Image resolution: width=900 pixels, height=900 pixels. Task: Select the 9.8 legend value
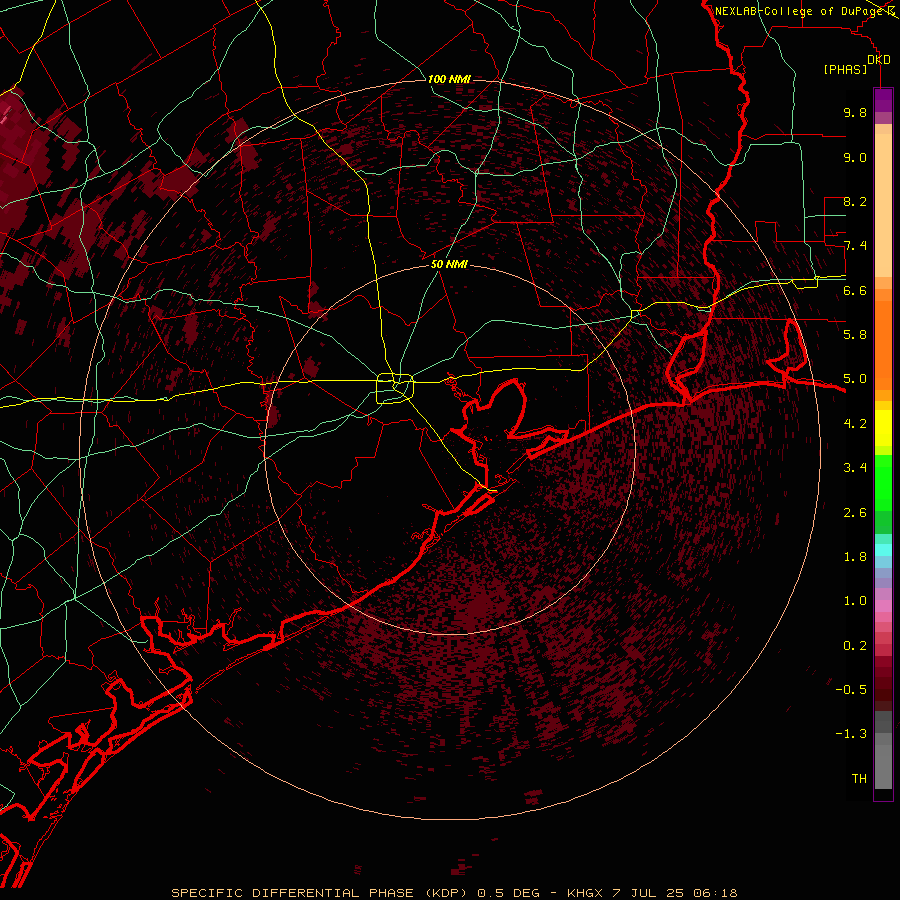pos(855,112)
